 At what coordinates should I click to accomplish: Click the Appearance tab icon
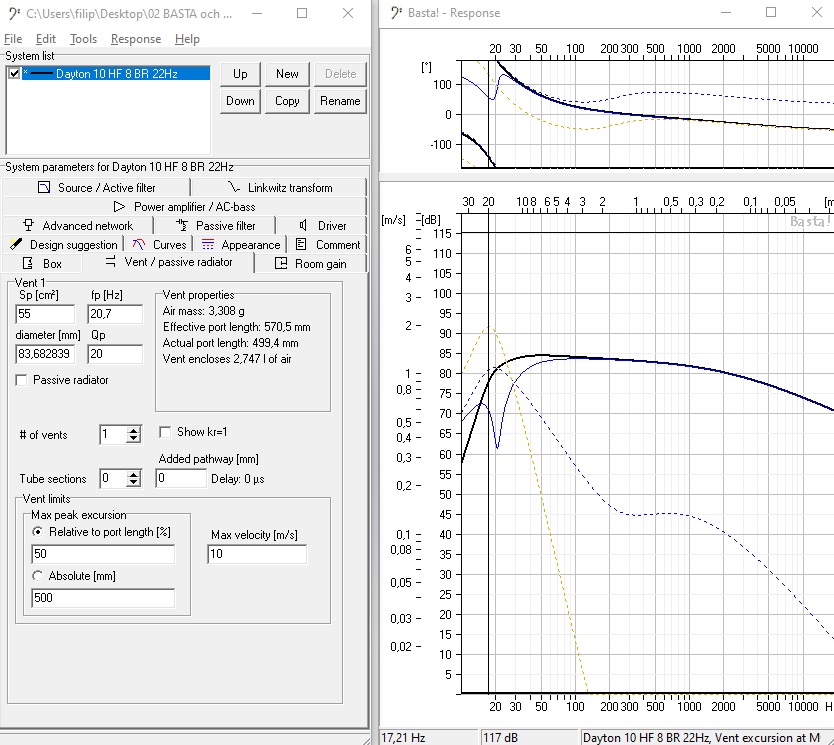(208, 244)
